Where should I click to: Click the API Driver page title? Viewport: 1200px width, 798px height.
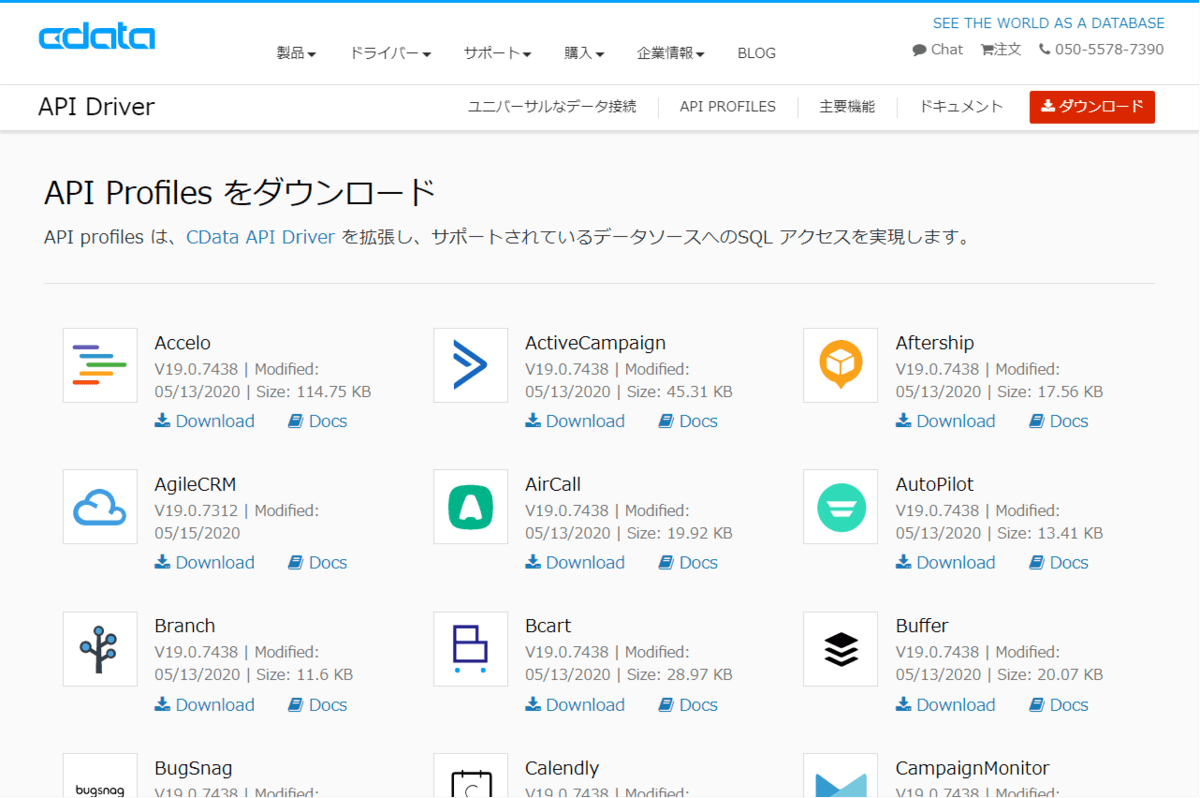pyautogui.click(x=96, y=107)
